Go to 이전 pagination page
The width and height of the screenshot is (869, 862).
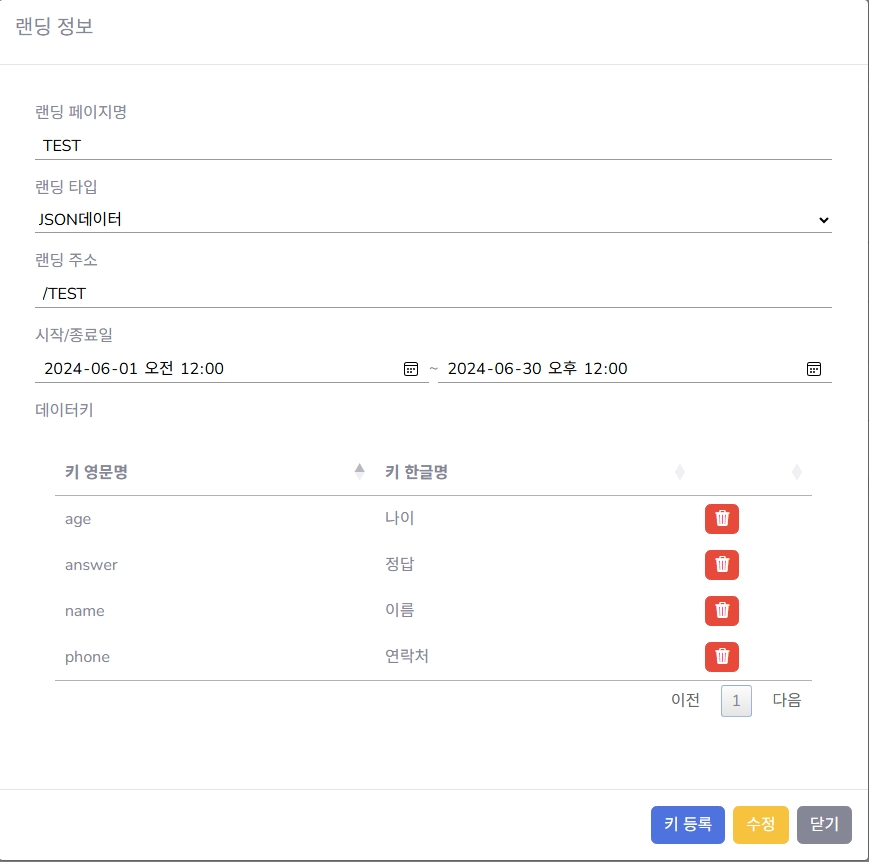[686, 700]
